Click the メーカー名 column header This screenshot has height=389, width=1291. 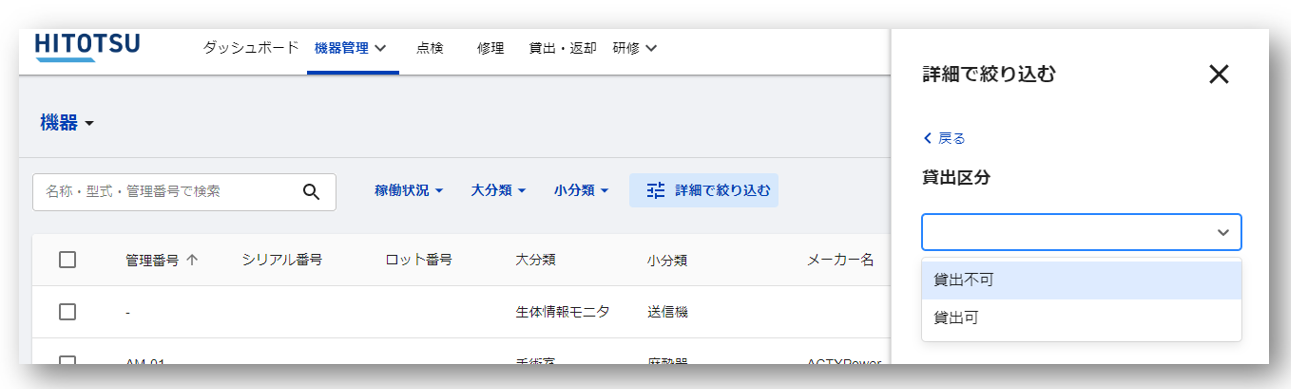(x=841, y=260)
